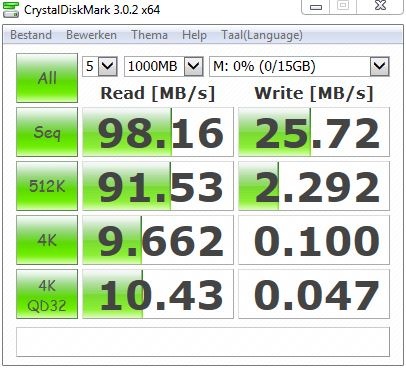Select the Seq read result 98.16
The image size is (406, 368).
point(158,132)
